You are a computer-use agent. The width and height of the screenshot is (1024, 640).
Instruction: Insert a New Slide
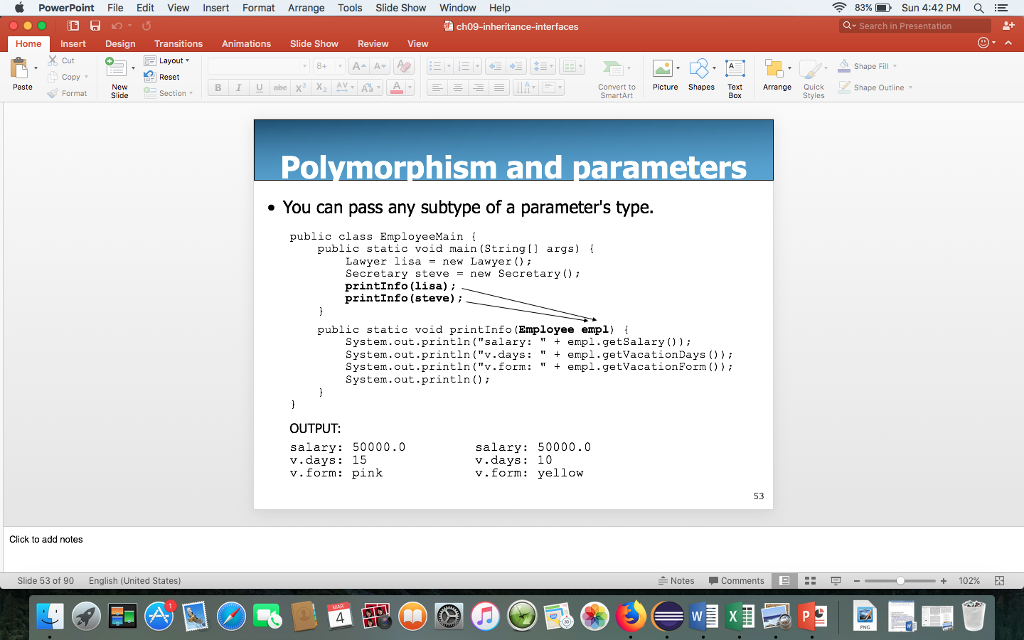(118, 77)
